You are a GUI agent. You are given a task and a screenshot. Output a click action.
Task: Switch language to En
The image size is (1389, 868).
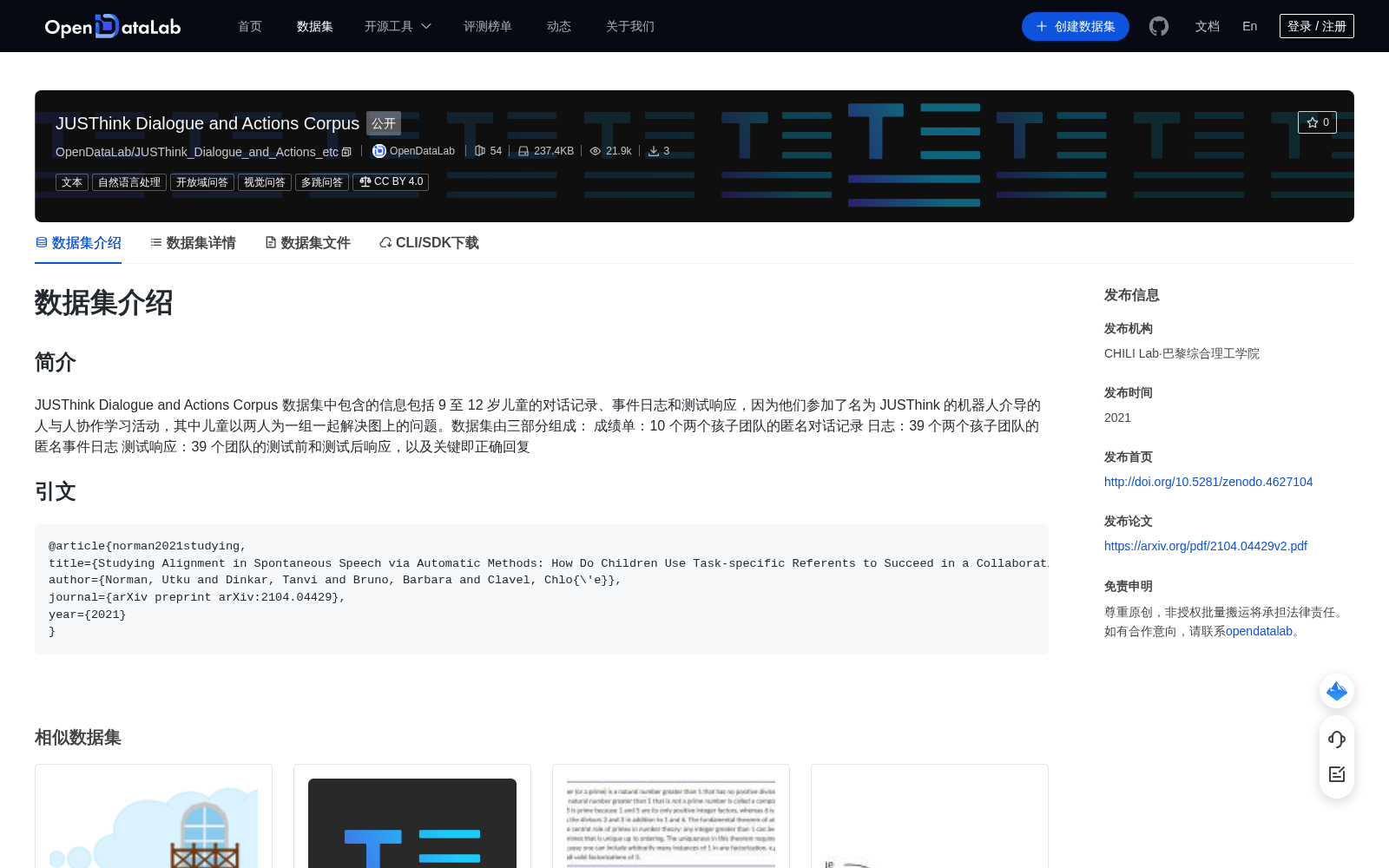tap(1249, 26)
